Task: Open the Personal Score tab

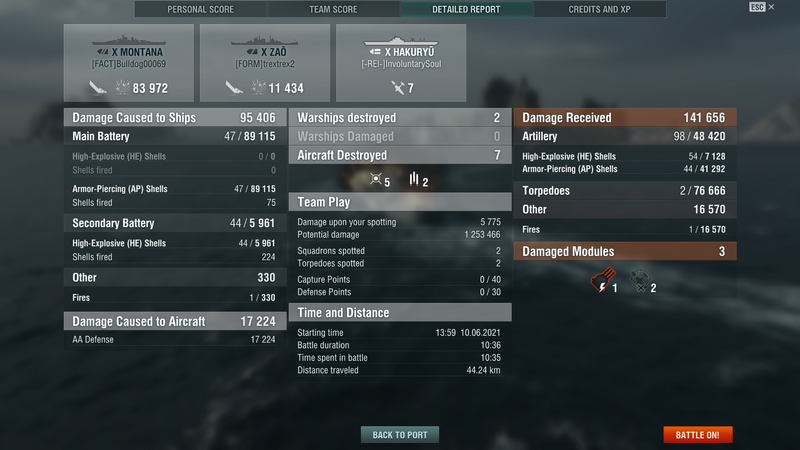Action: 201,9
